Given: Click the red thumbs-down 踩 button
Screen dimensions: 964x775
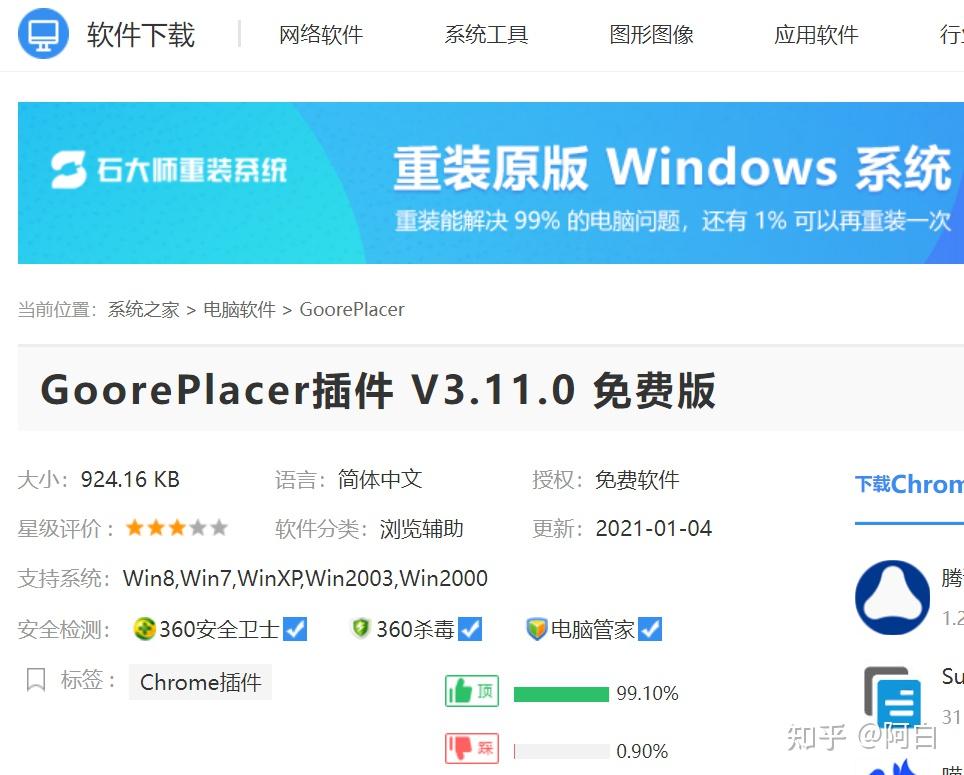Looking at the screenshot, I should [472, 748].
